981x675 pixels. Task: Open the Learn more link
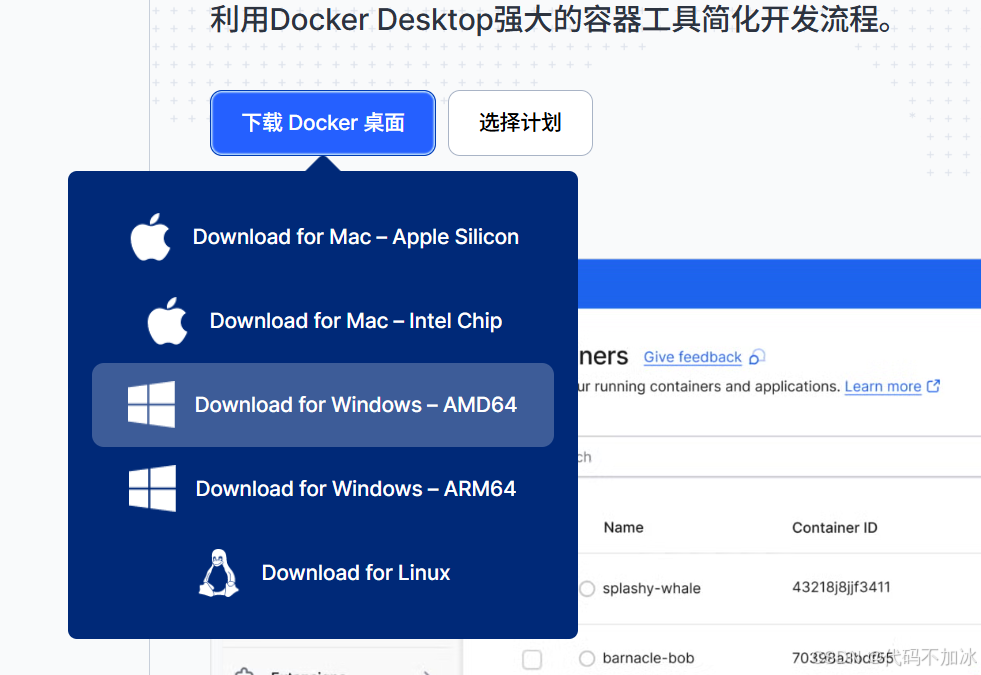point(883,387)
